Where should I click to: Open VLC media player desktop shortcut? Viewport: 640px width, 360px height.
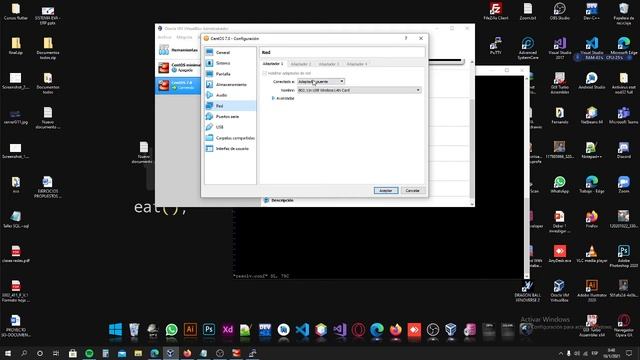(x=591, y=253)
